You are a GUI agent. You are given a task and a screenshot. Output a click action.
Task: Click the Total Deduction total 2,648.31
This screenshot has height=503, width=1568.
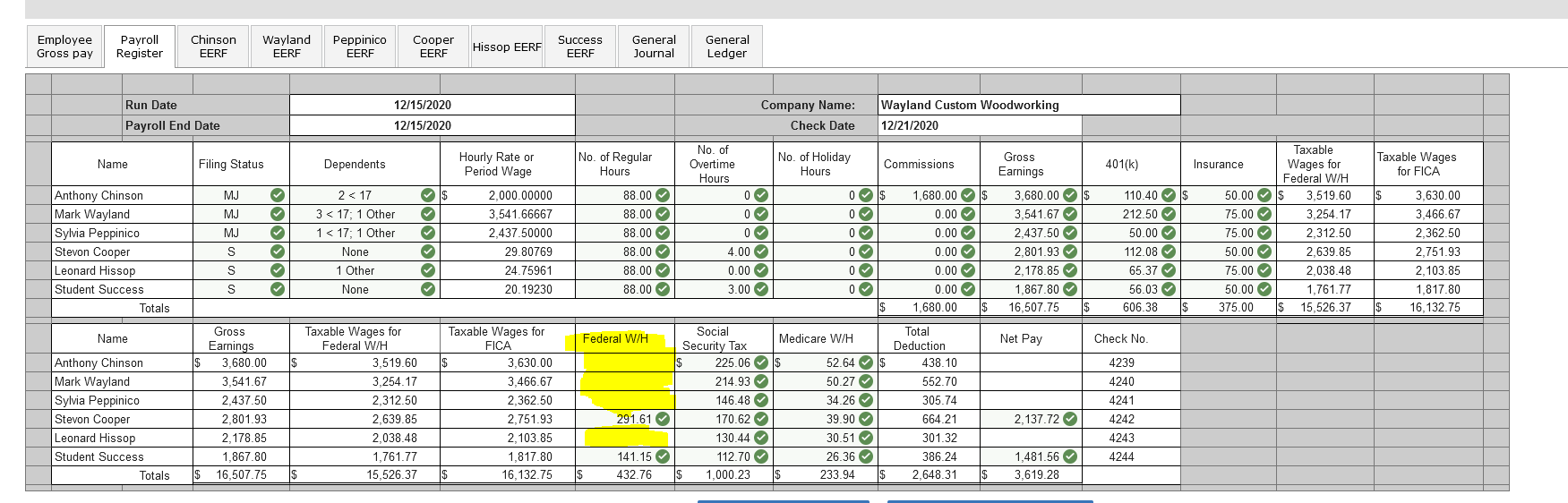pos(929,474)
